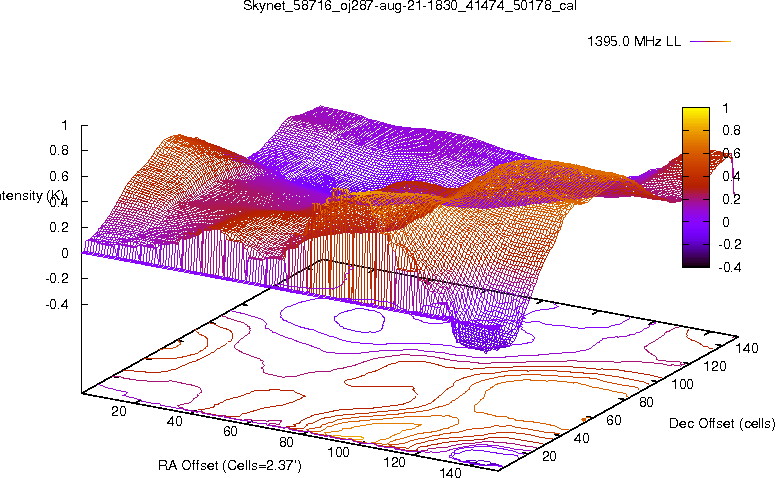Click the RA Offset axis tick 20
775x478 pixels.
click(x=119, y=411)
